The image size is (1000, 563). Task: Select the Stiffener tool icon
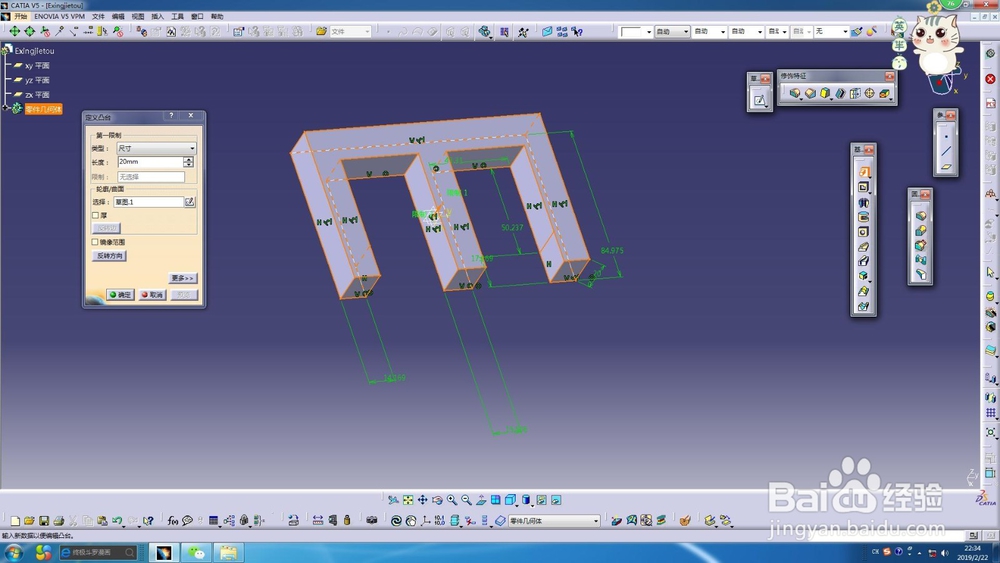pyautogui.click(x=864, y=275)
